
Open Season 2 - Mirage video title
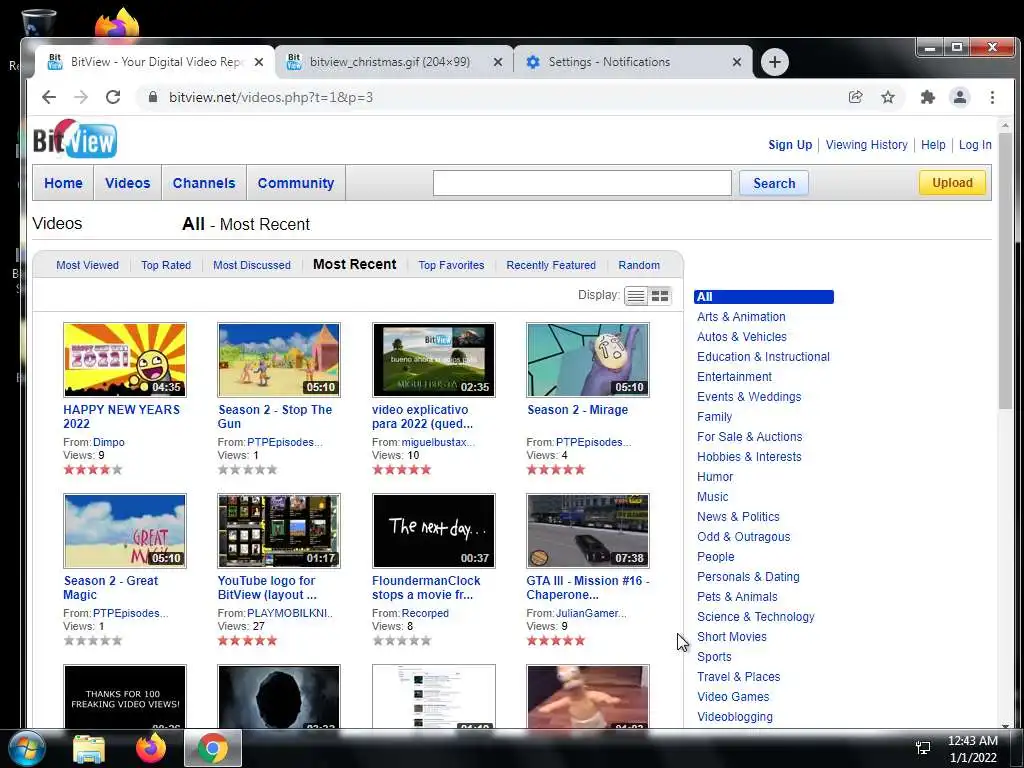coord(577,410)
